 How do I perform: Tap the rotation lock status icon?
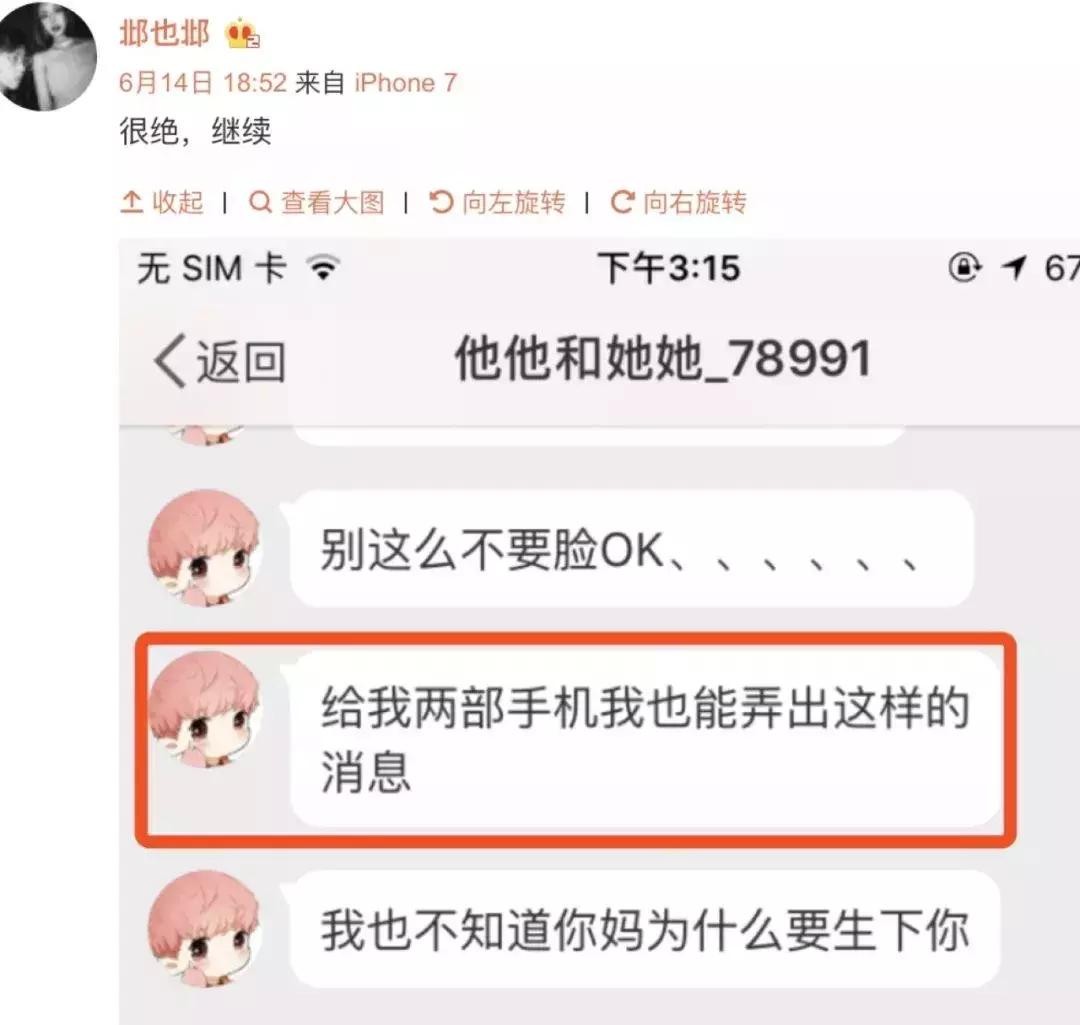964,267
